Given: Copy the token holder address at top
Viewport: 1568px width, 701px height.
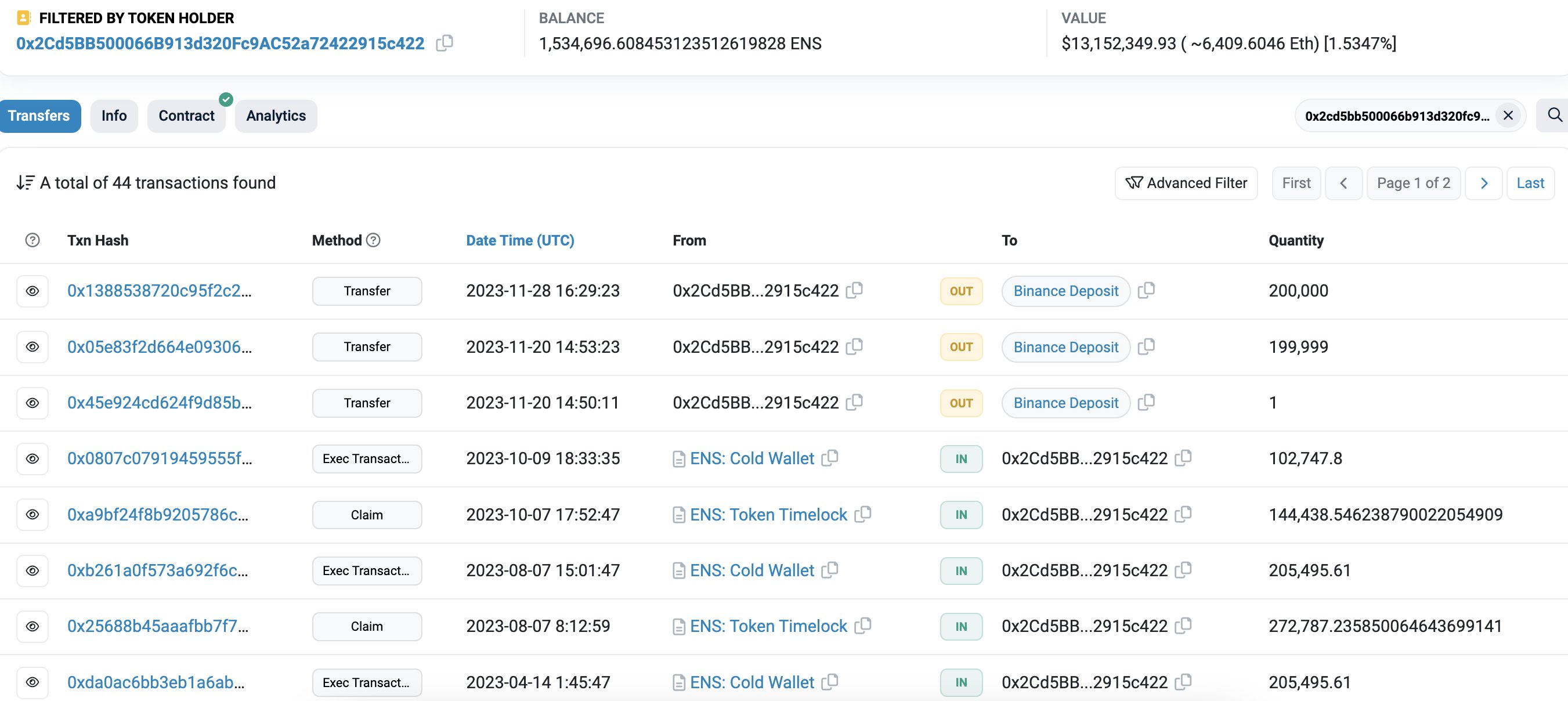Looking at the screenshot, I should point(445,43).
